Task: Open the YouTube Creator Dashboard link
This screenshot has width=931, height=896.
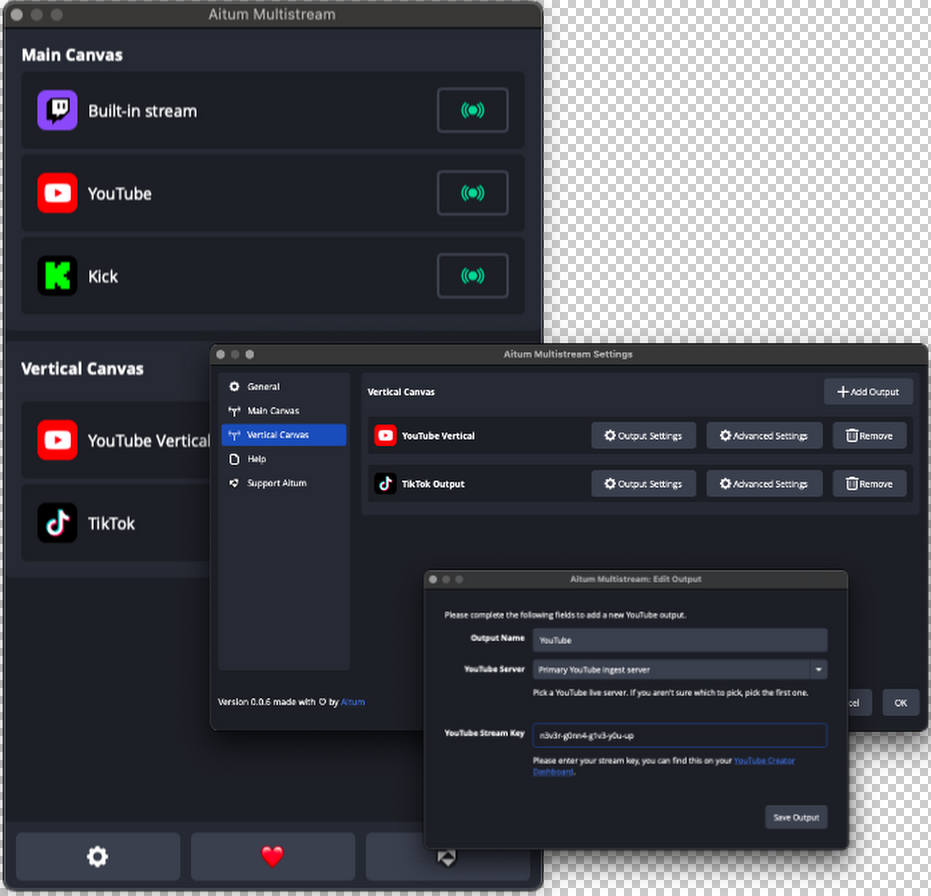Action: pyautogui.click(x=764, y=761)
